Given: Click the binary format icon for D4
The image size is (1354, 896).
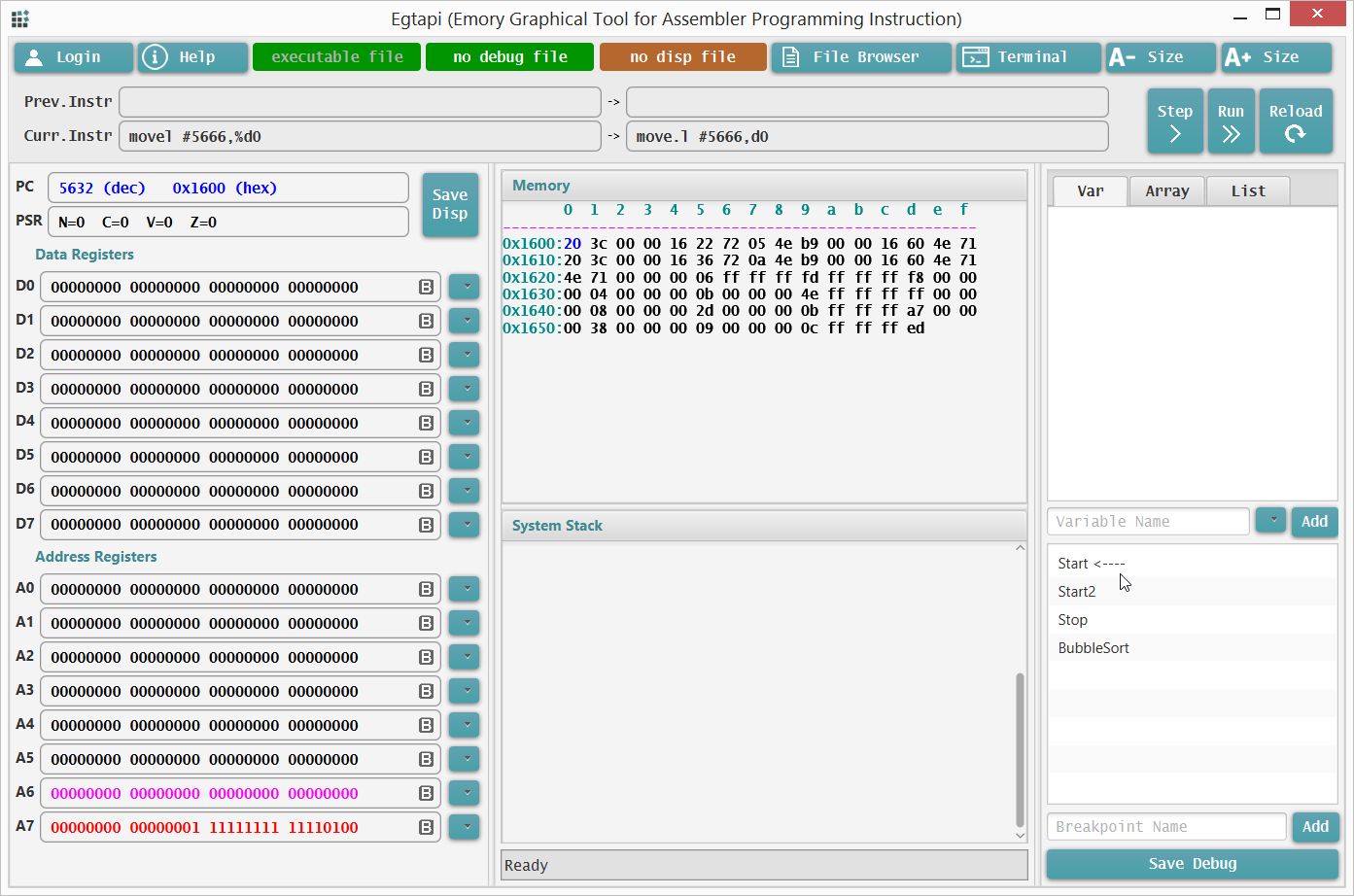Looking at the screenshot, I should coord(426,423).
